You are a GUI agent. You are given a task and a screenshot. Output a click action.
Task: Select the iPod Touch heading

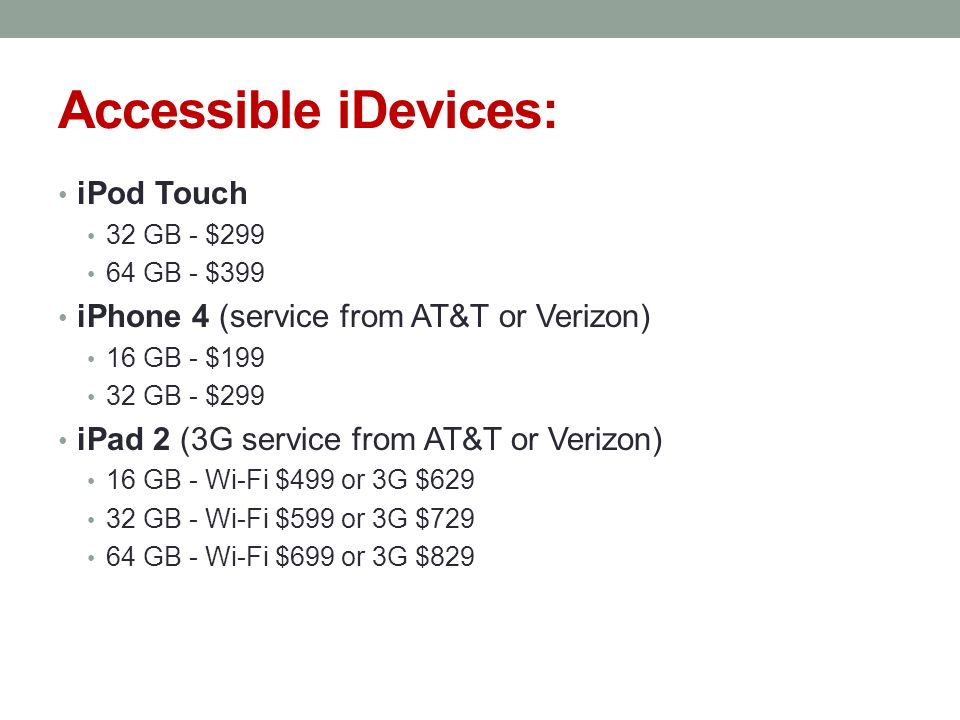(x=162, y=193)
